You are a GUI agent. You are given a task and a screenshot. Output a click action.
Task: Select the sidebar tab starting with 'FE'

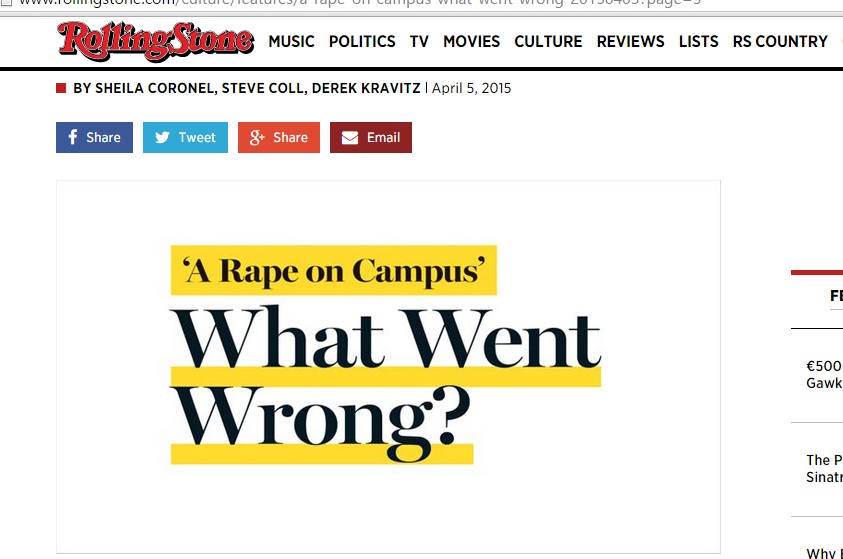pyautogui.click(x=835, y=296)
